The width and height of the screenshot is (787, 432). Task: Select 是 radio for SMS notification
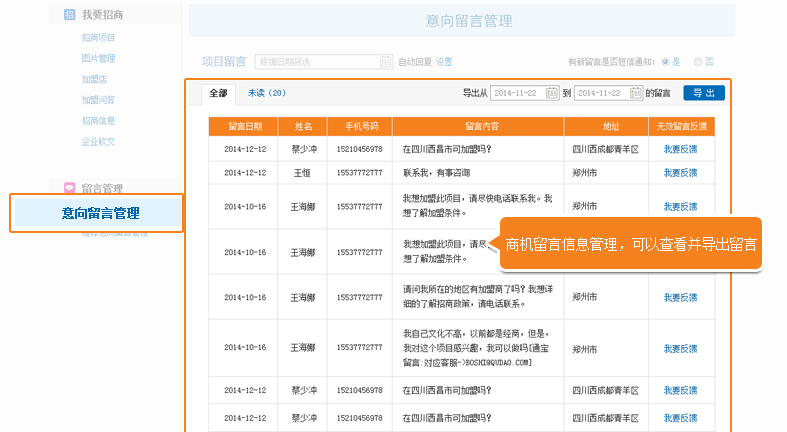tap(666, 62)
